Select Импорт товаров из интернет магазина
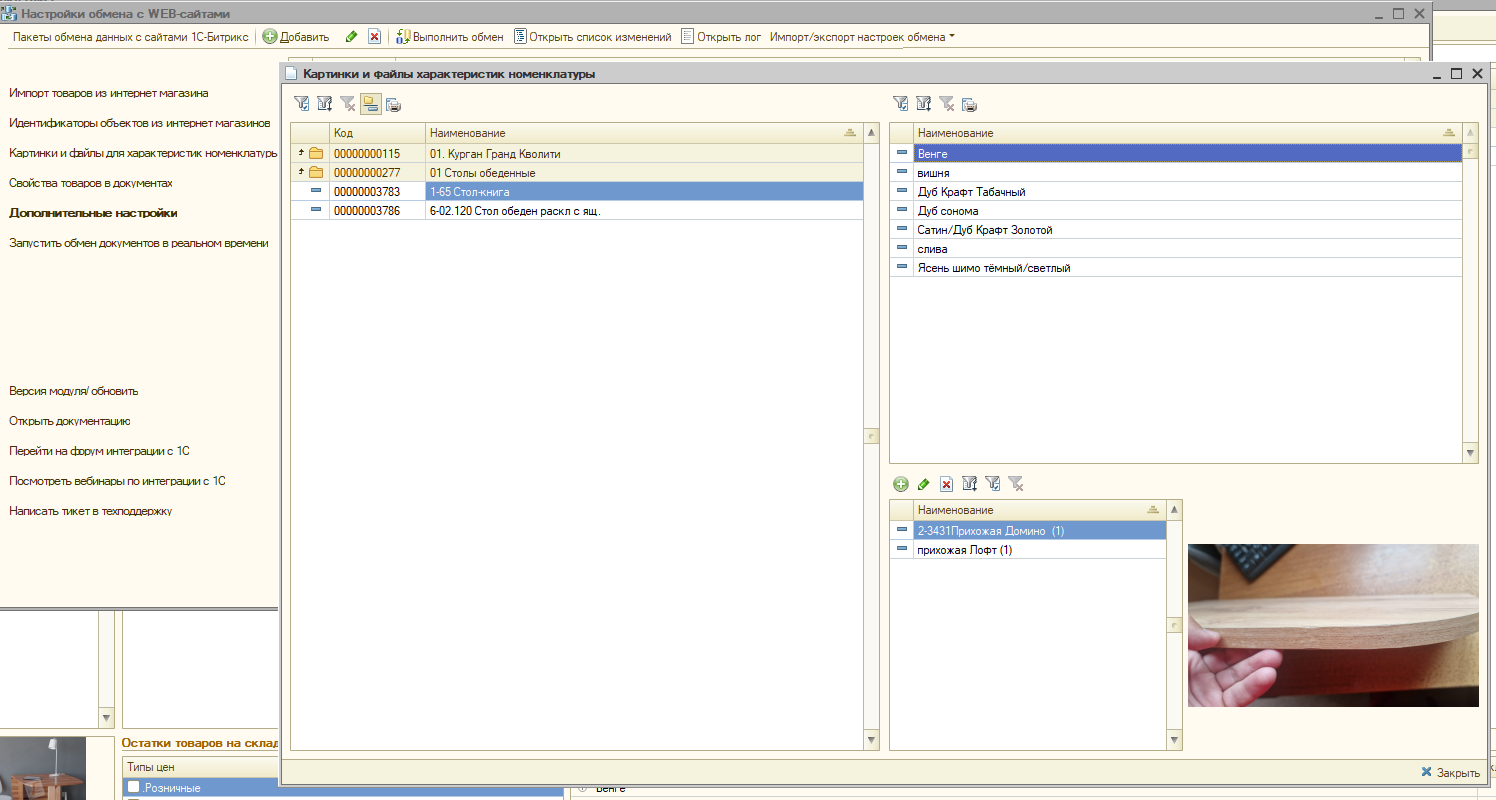The image size is (1496, 800). click(x=109, y=93)
